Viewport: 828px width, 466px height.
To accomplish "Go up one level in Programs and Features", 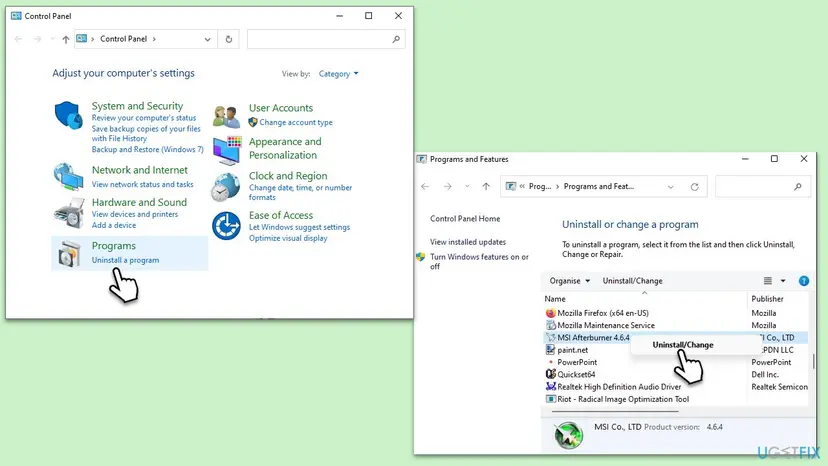I will pos(486,187).
